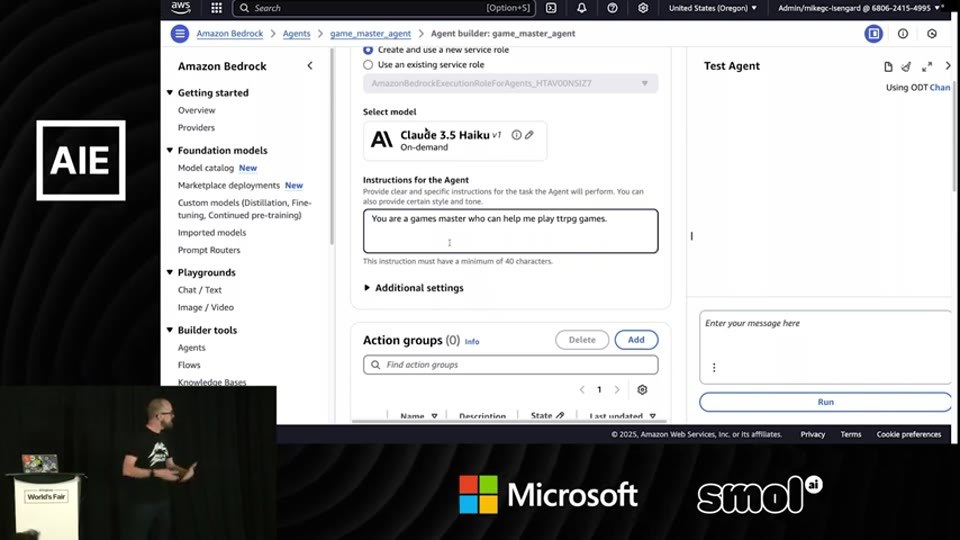Open the AWS services grid menu

pyautogui.click(x=216, y=8)
